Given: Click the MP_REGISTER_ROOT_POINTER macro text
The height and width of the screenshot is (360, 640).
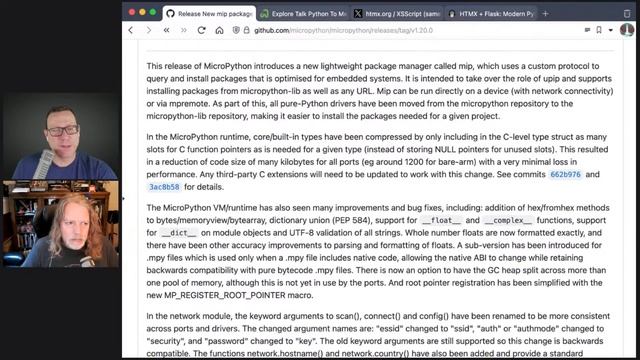Looking at the screenshot, I should pyautogui.click(x=225, y=295).
